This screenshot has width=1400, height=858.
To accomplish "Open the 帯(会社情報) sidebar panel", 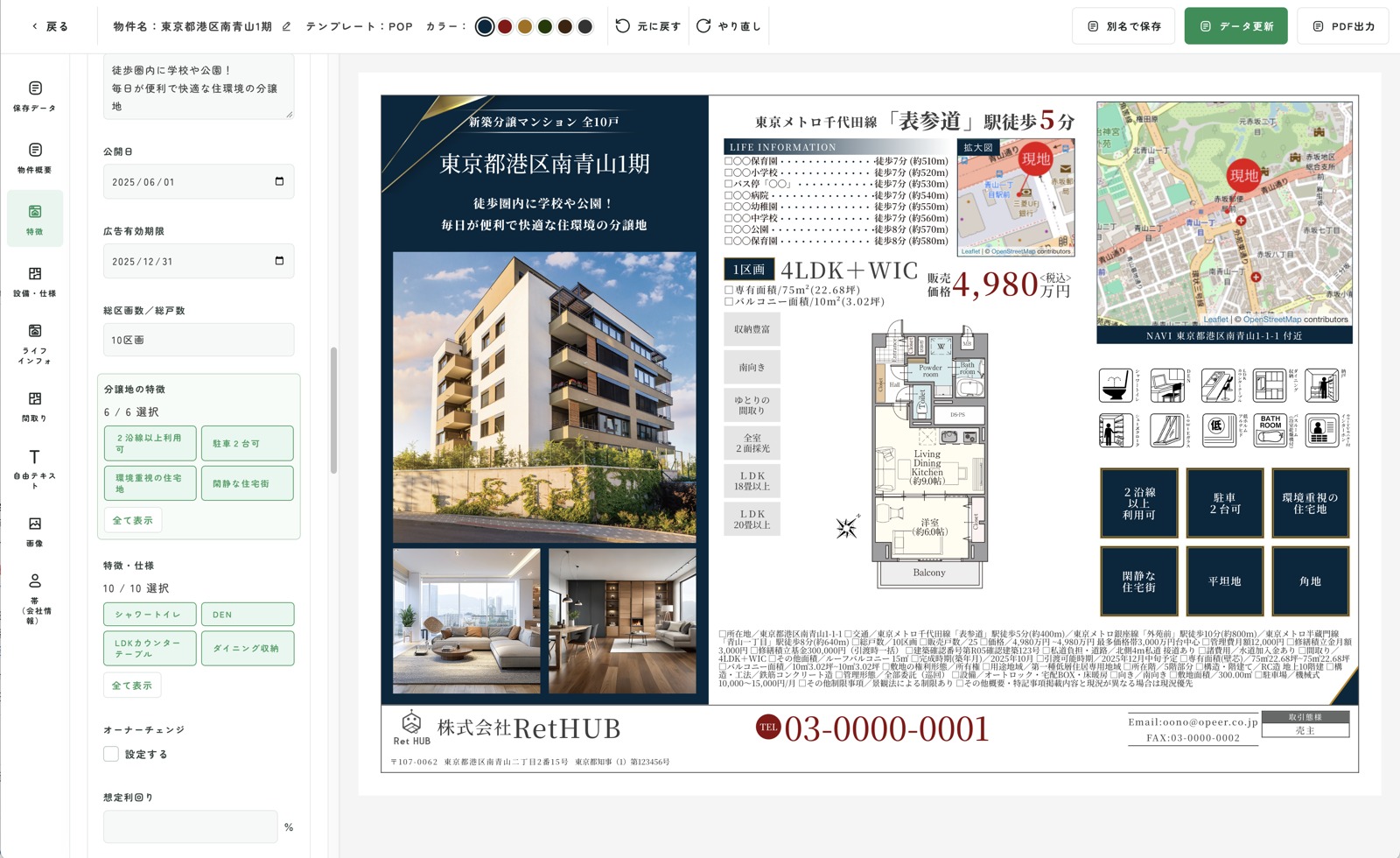I will [x=34, y=599].
